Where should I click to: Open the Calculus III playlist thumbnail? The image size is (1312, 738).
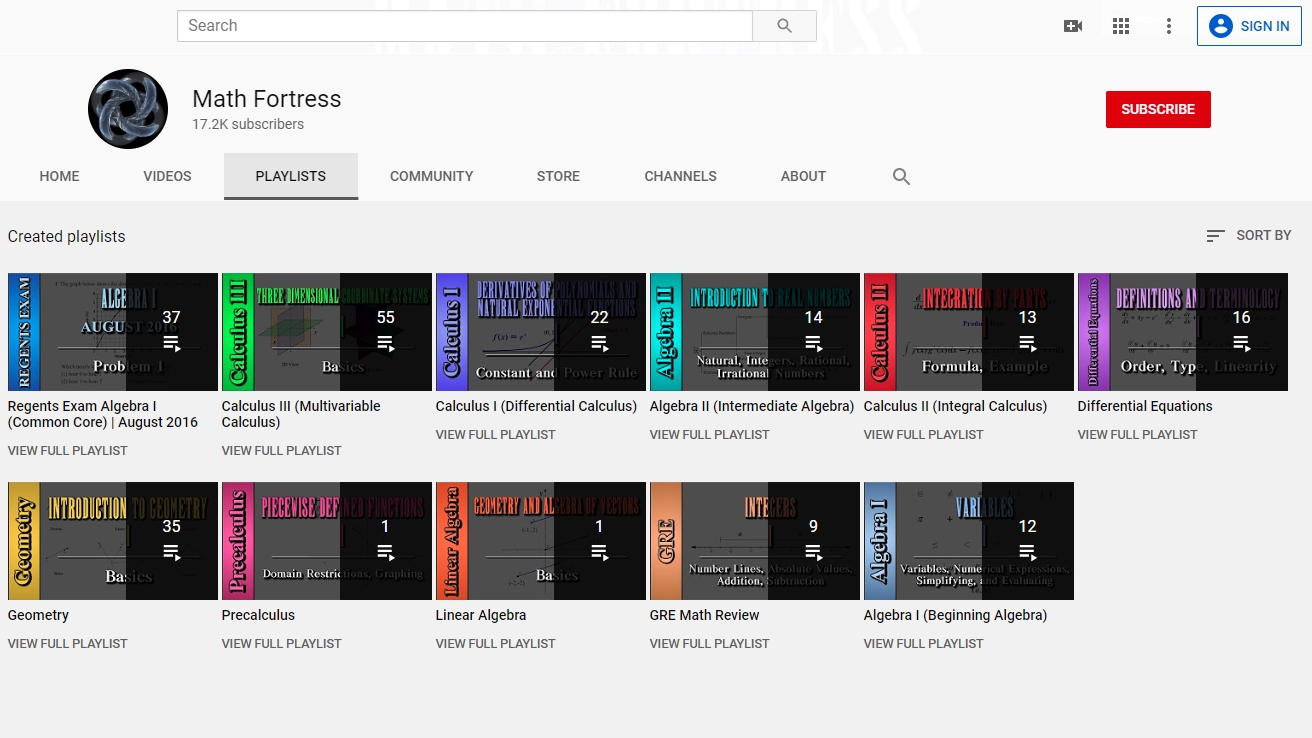pos(327,332)
